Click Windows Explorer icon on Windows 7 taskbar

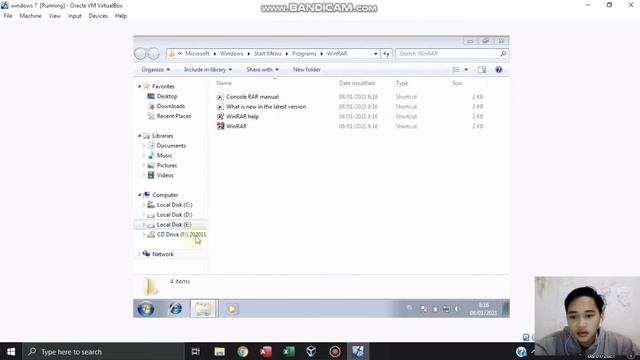point(203,309)
